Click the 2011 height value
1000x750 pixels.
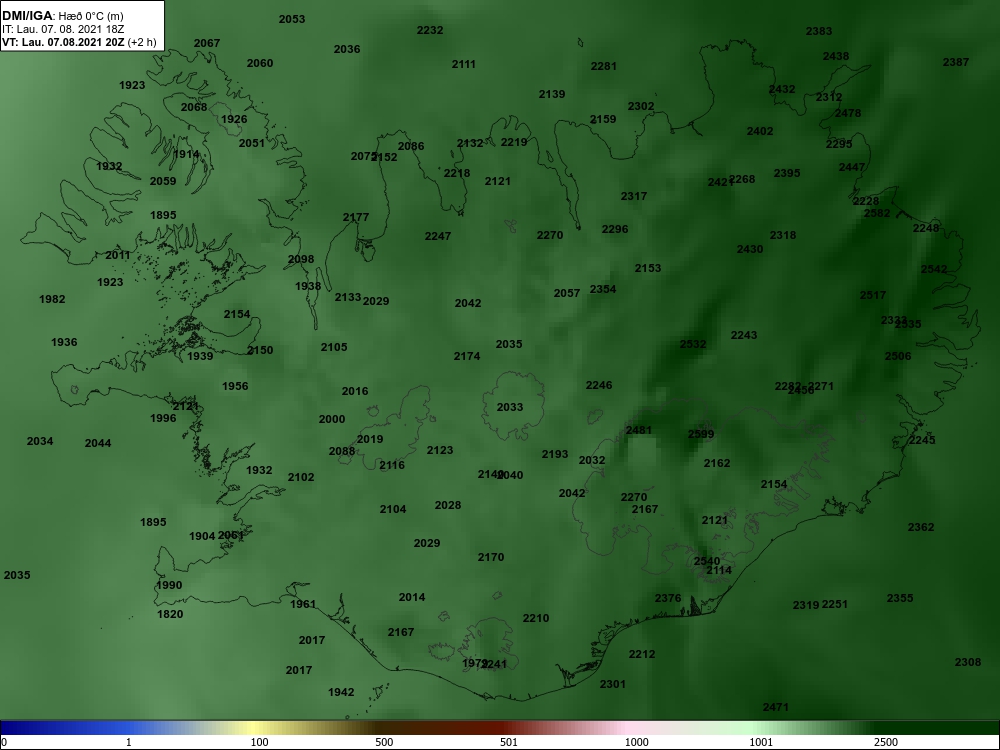click(x=118, y=255)
